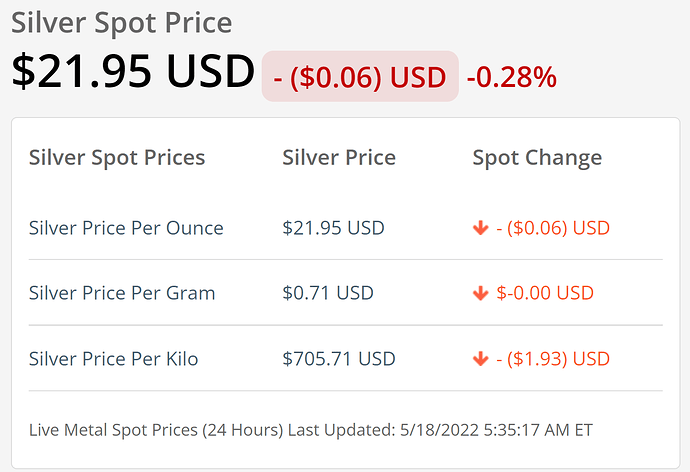
Task: Click the -($0.06) USD ounce spot change
Action: (553, 228)
